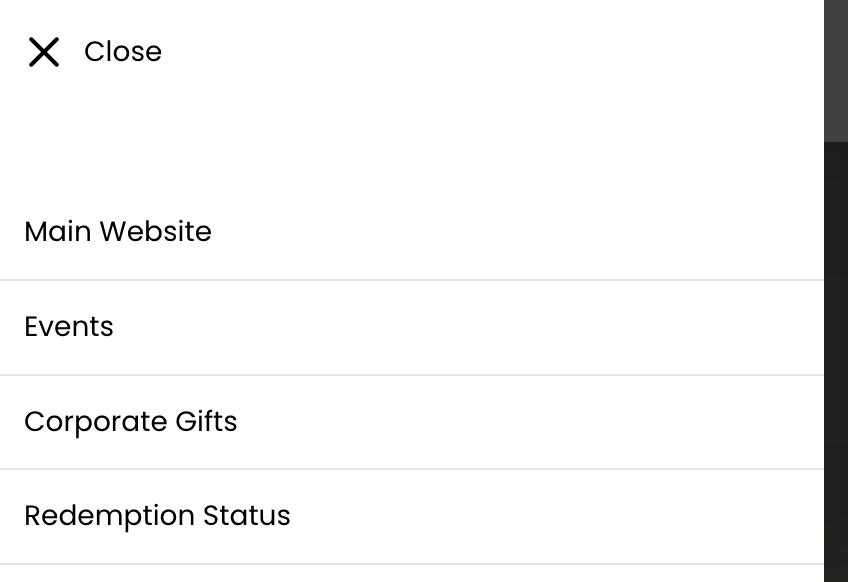Open Corporate Gifts page
Screen dimensions: 848x582
[x=131, y=422]
